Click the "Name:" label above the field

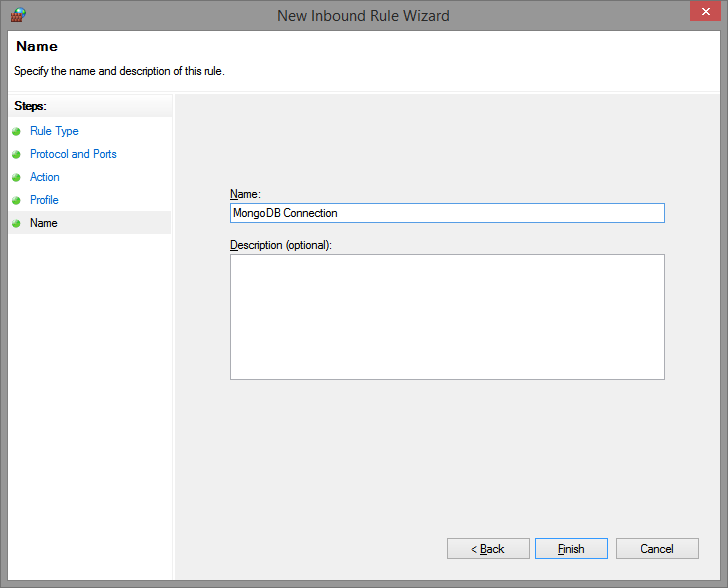245,195
